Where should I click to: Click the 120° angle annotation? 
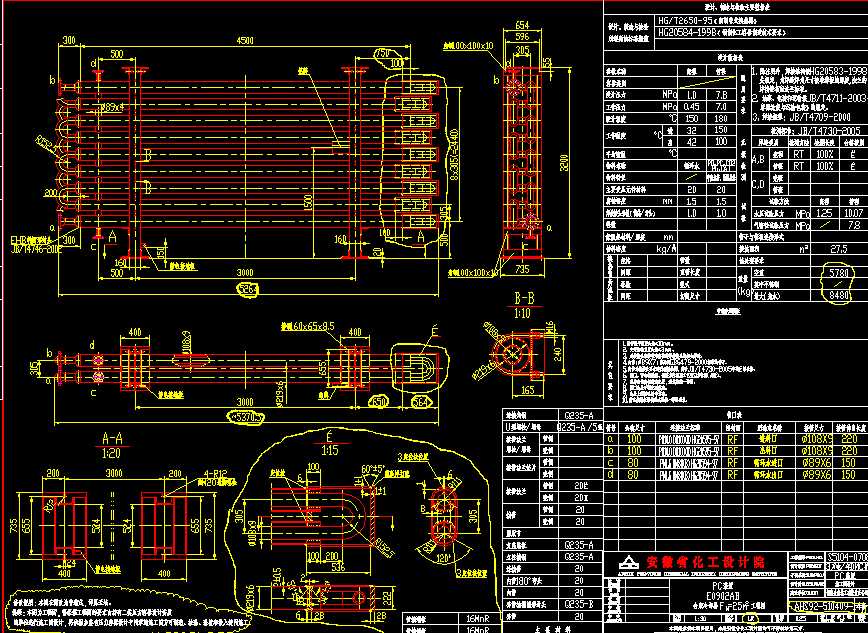[443, 559]
